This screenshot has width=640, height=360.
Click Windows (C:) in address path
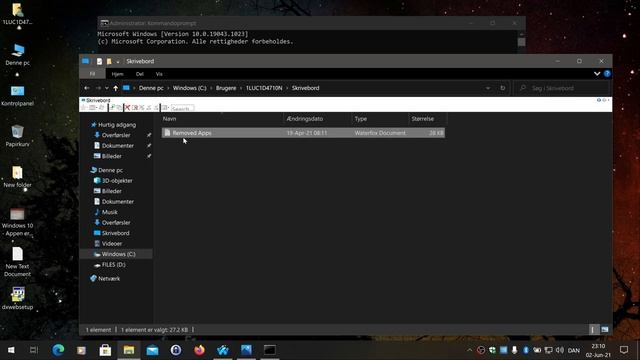[x=189, y=88]
